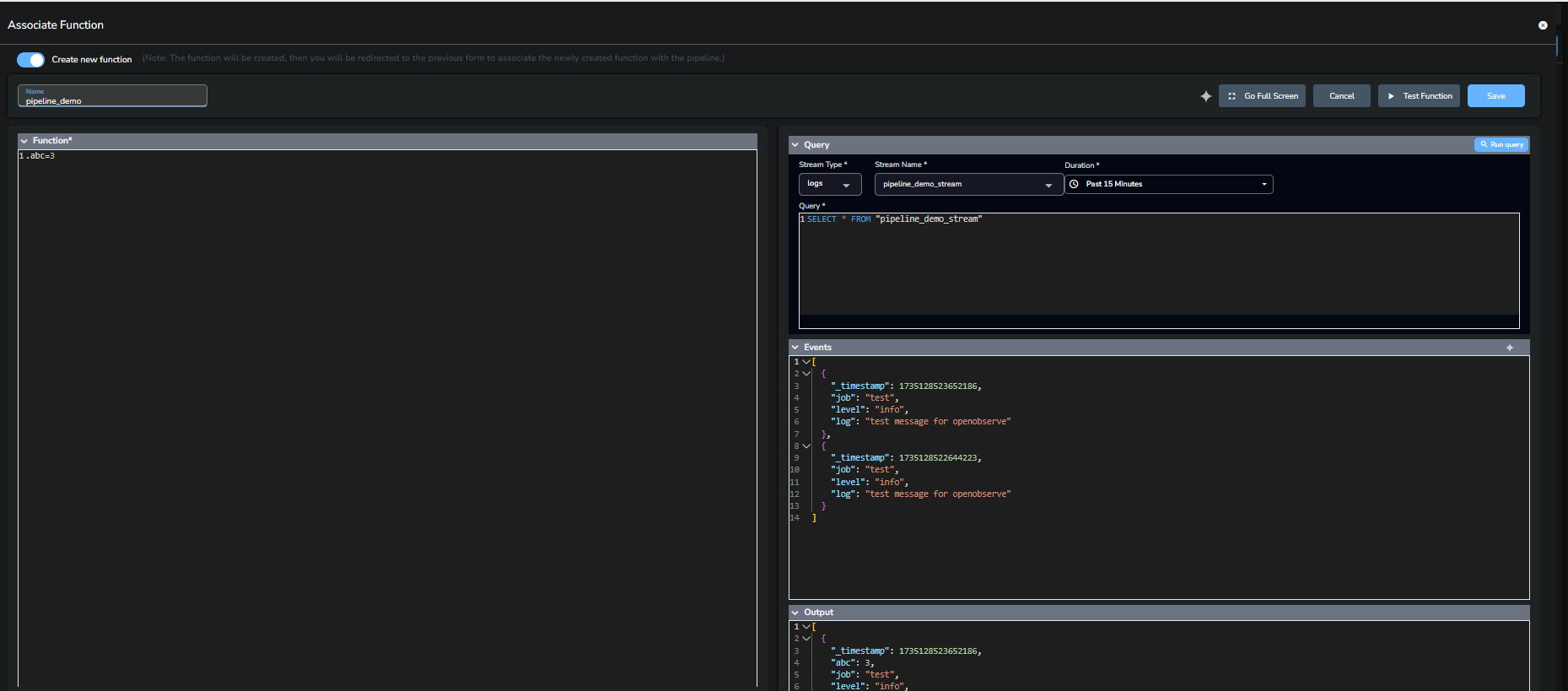This screenshot has width=1568, height=691.
Task: Click the clock icon in Duration field
Action: tap(1074, 184)
